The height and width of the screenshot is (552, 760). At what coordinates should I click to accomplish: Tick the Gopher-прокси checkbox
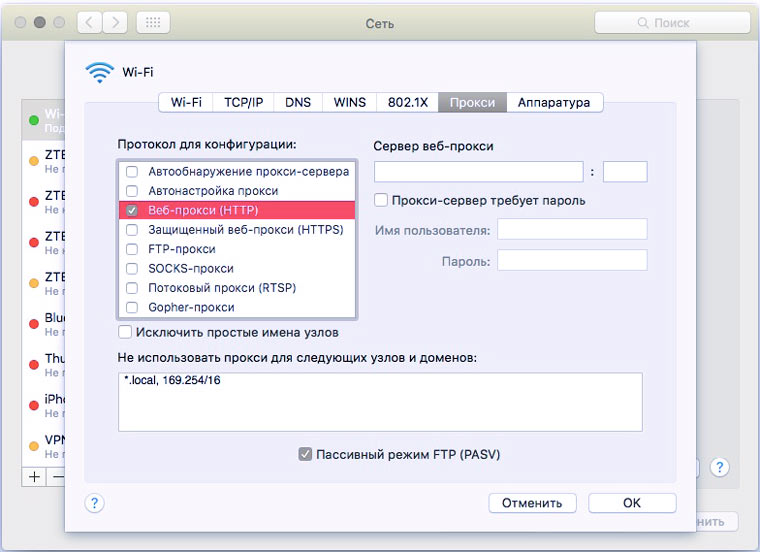click(132, 307)
